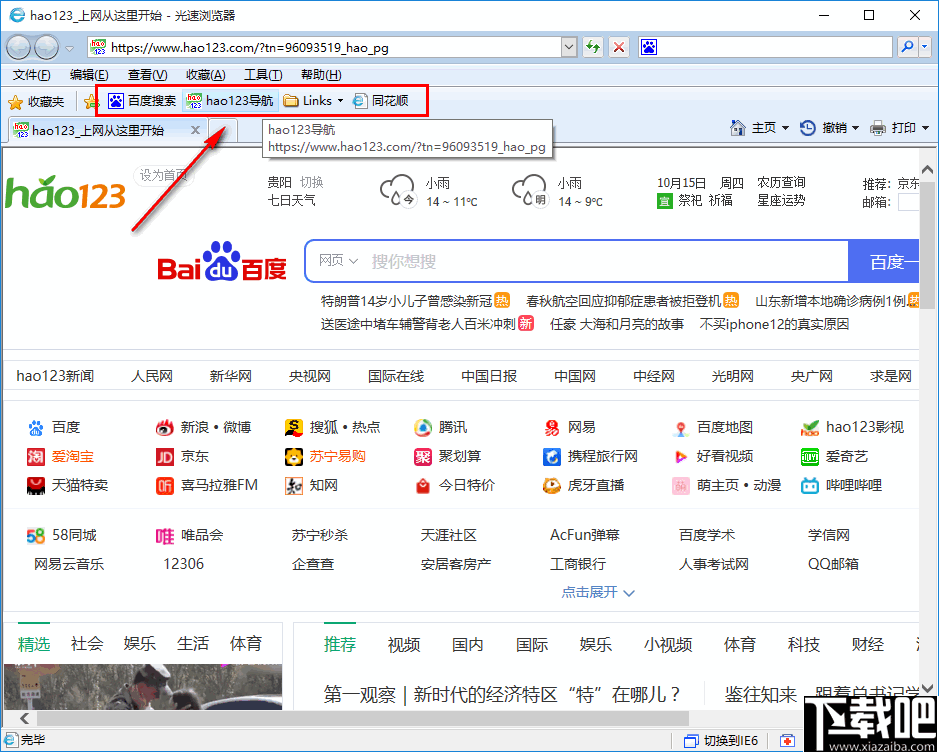Close the hao123 tab

(195, 130)
